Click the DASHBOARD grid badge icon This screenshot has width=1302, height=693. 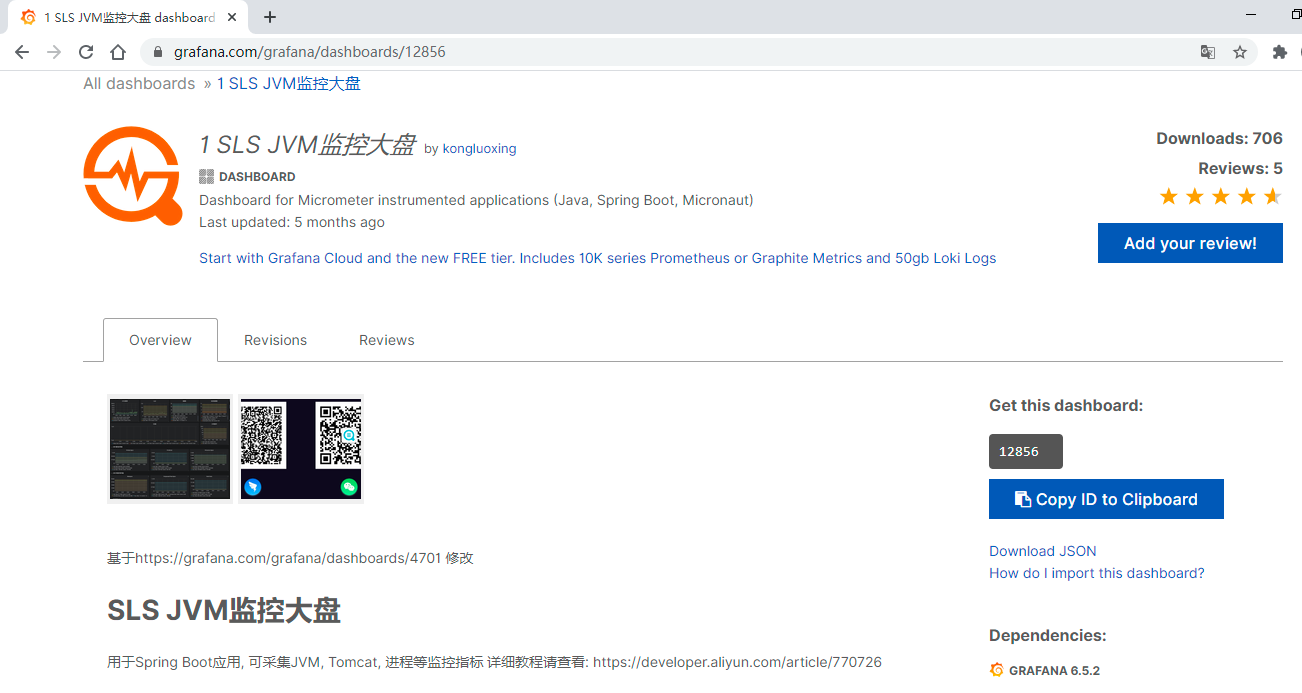(x=206, y=176)
